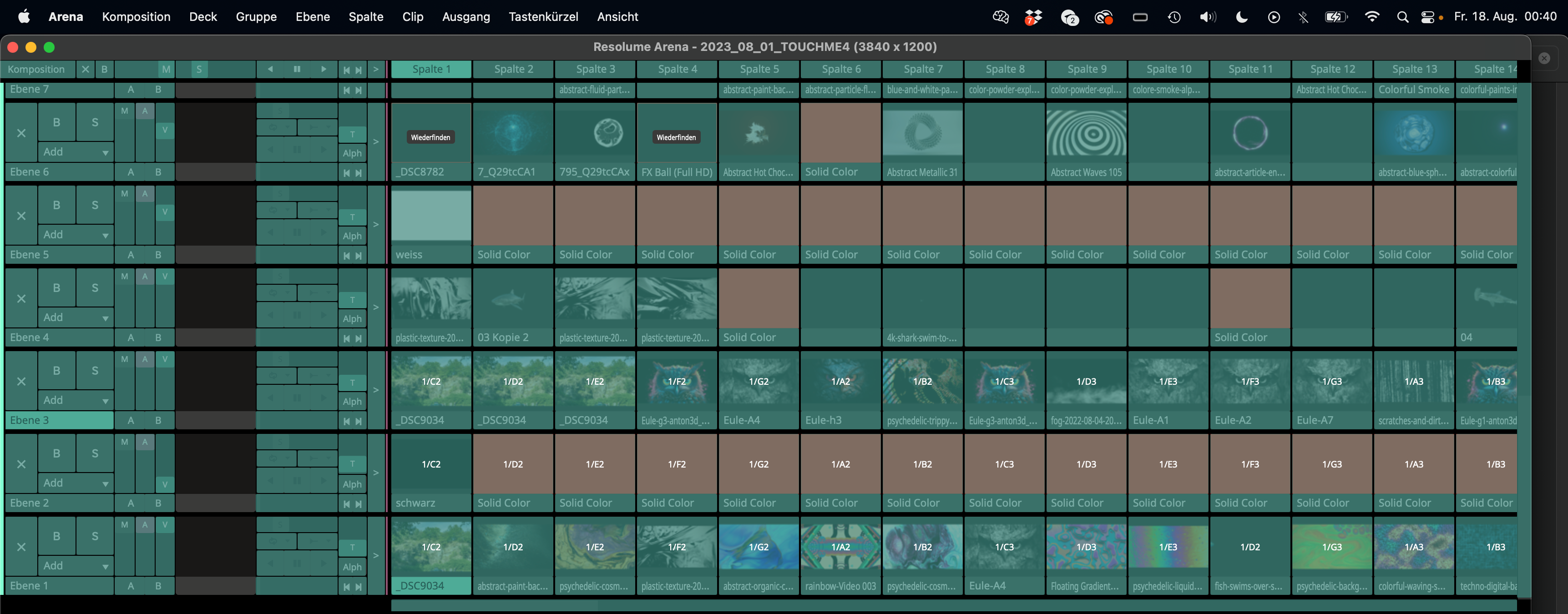The image size is (1568, 614).
Task: Toggle the composition bypass B button
Action: (x=104, y=70)
